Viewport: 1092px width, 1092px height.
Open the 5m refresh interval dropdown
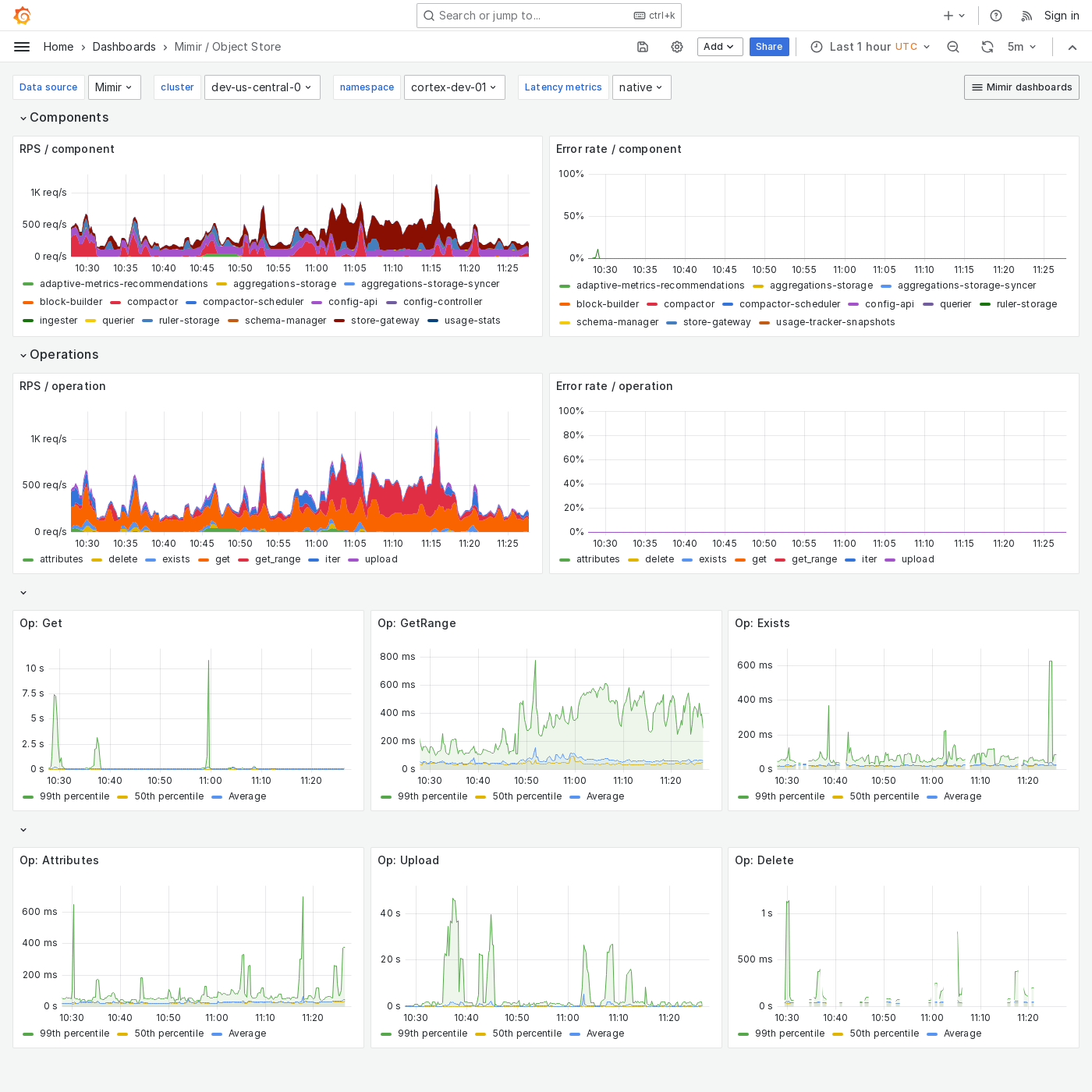tap(1022, 47)
